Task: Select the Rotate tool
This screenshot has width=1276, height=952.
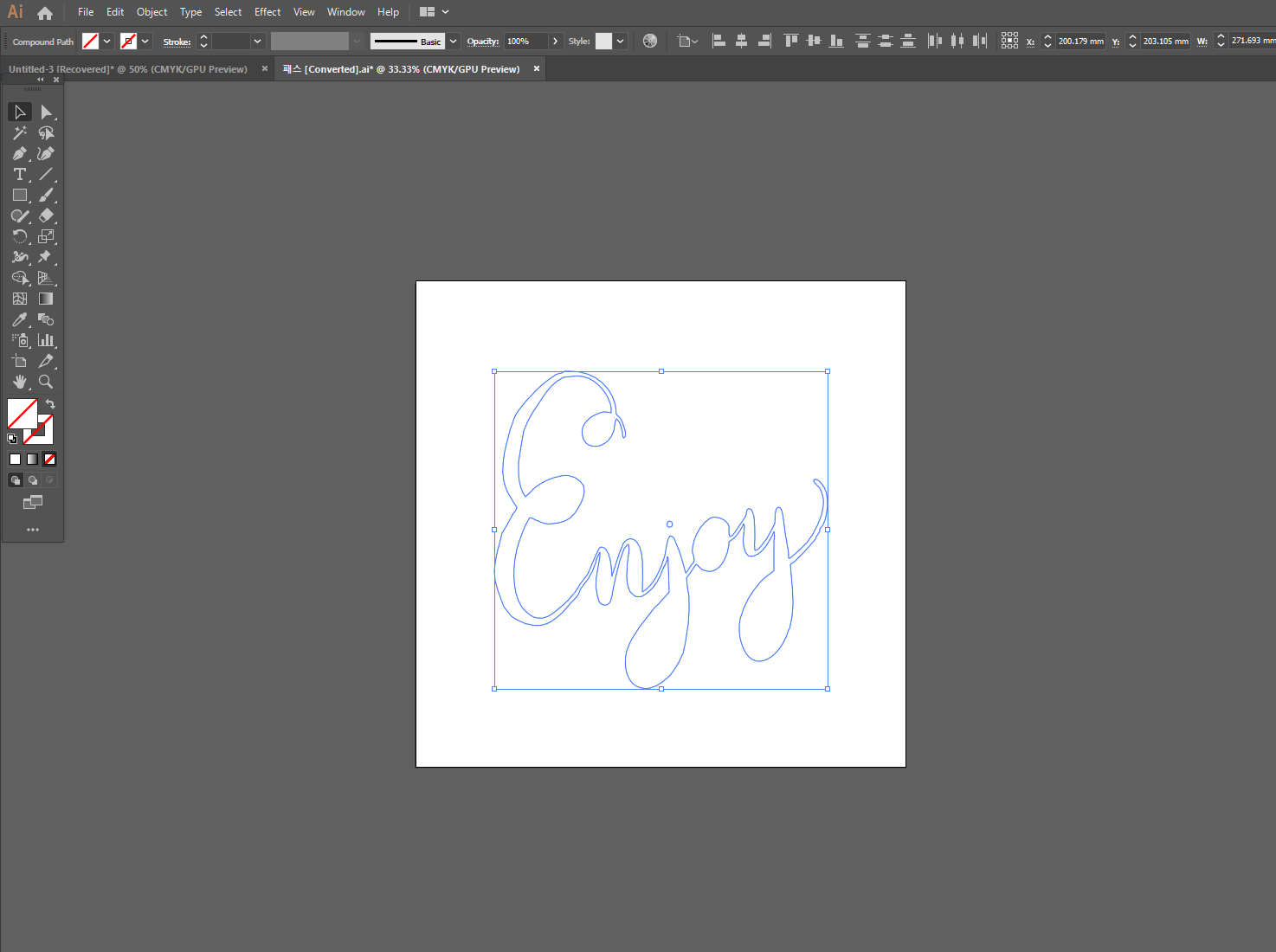Action: [20, 236]
